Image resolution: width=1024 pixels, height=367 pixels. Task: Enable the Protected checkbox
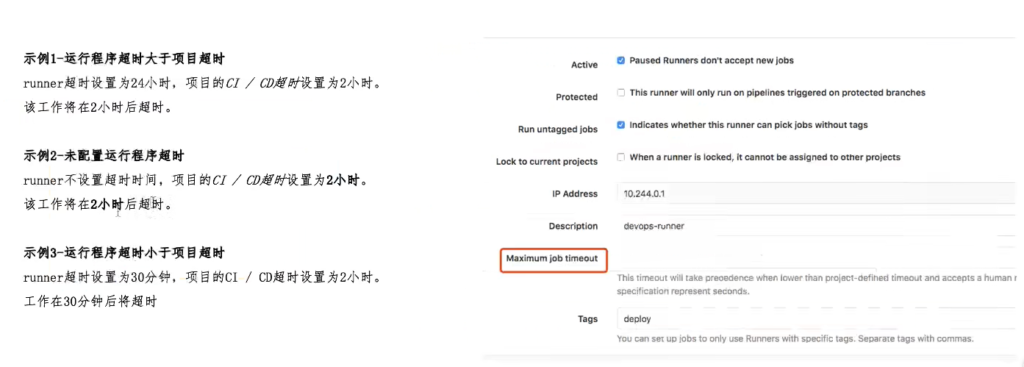pyautogui.click(x=621, y=93)
